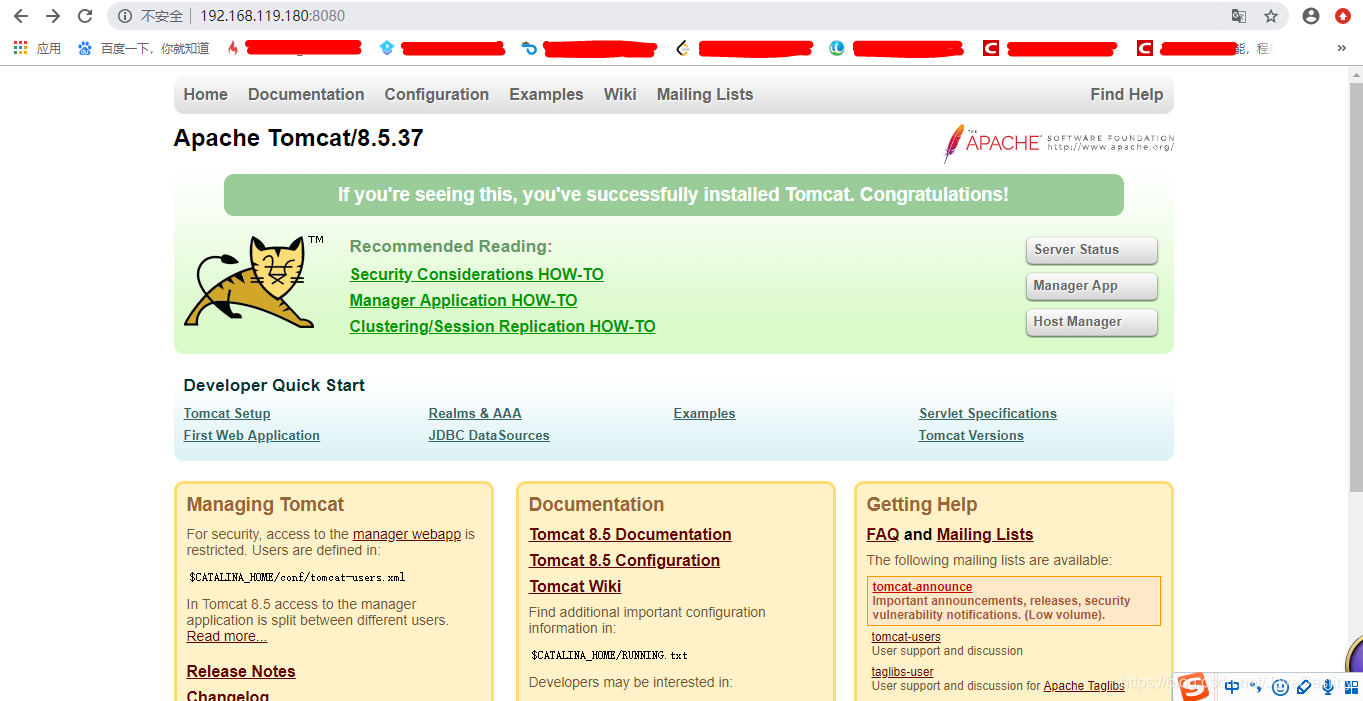The image size is (1363, 701).
Task: Open the Tomcat Setup link
Action: click(x=227, y=413)
